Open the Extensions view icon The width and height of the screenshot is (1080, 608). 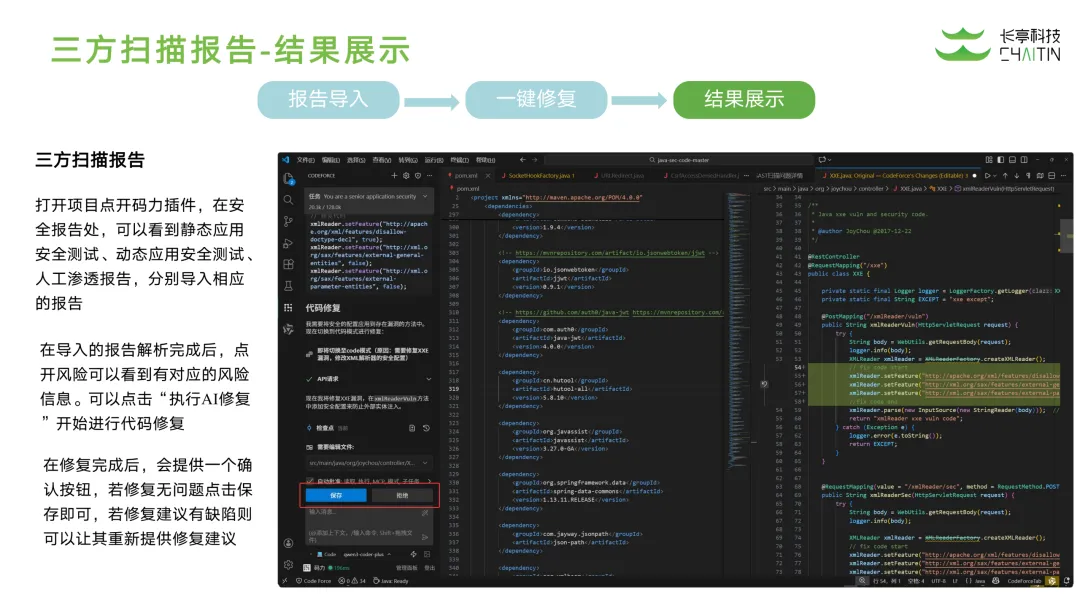tap(289, 264)
